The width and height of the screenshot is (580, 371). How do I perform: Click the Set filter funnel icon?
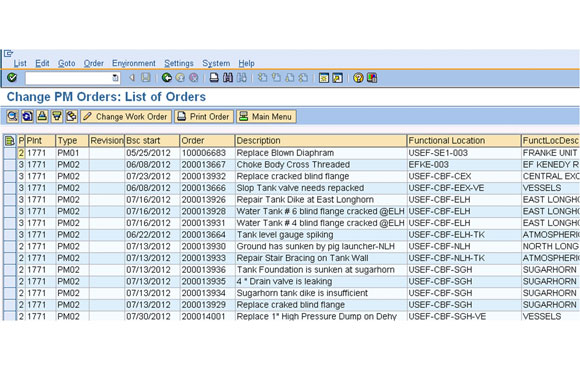coord(57,117)
